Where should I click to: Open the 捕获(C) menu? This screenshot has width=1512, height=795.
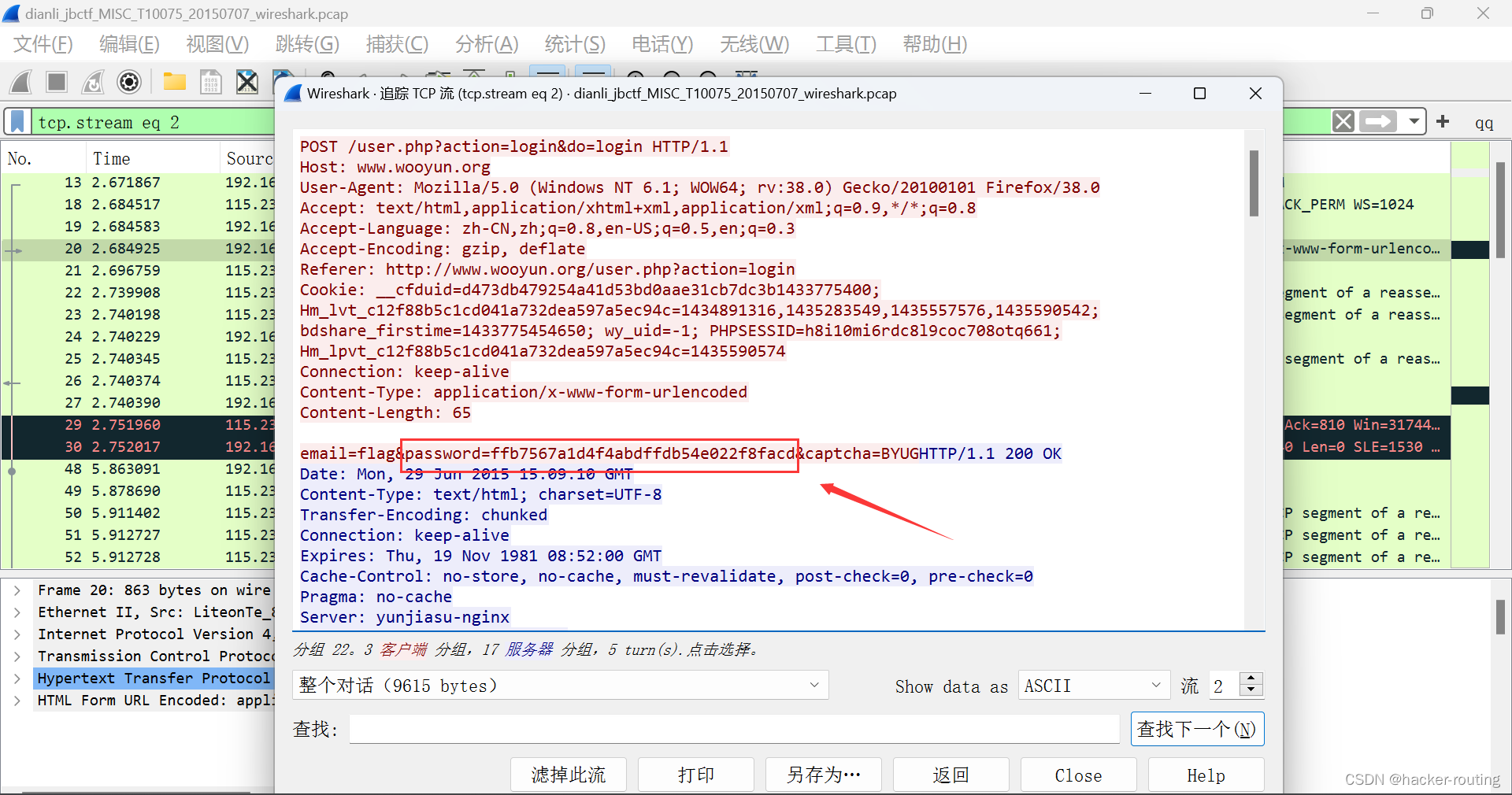pos(397,44)
